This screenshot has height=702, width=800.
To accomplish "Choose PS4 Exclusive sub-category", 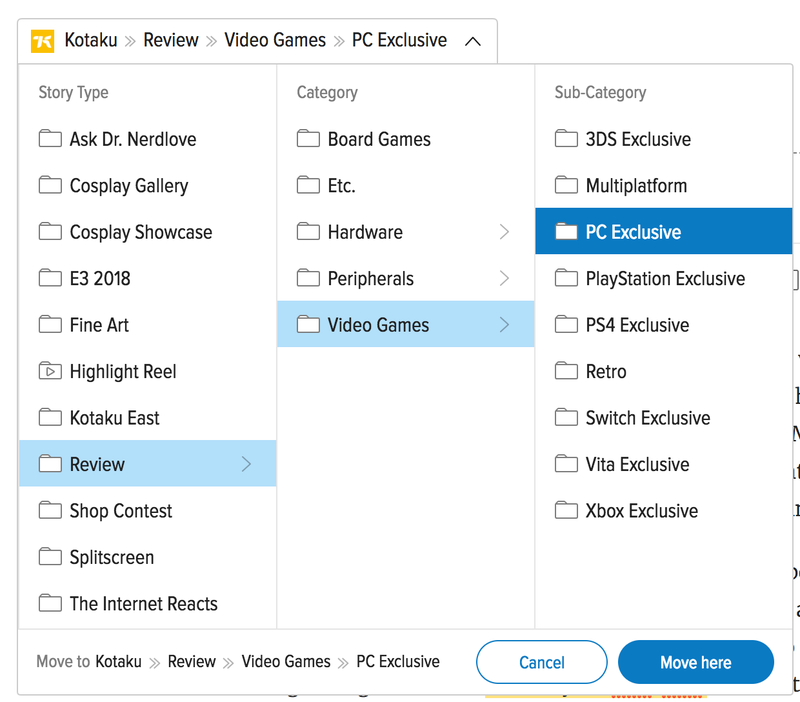I will [664, 324].
